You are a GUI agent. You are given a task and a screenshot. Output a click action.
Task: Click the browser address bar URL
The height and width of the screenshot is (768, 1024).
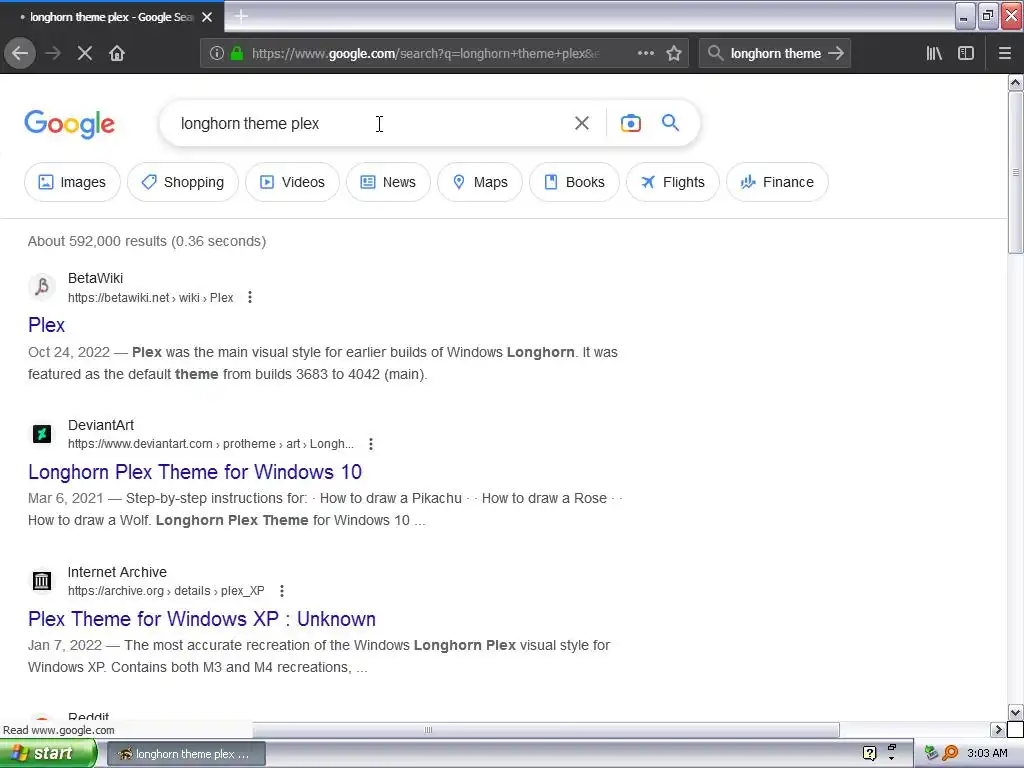click(x=426, y=54)
